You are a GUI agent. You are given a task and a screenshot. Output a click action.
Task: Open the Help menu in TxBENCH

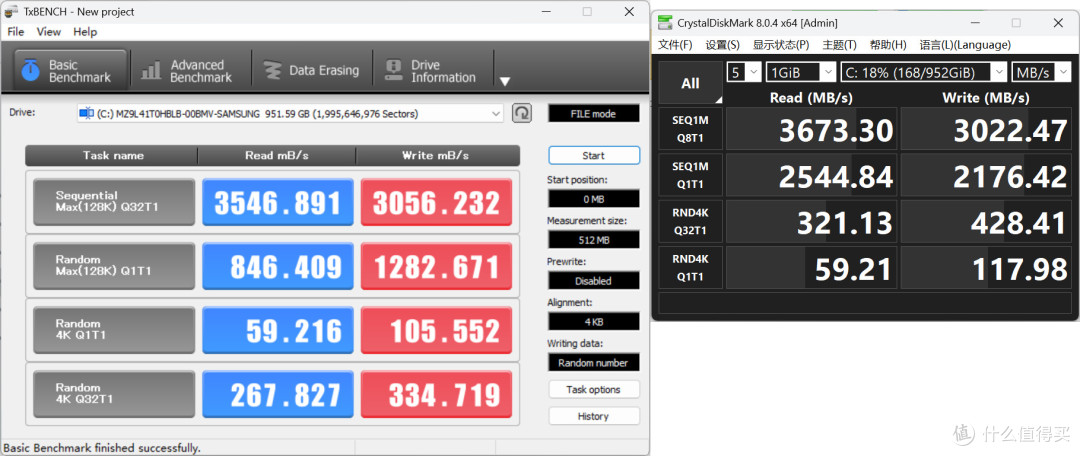coord(85,32)
